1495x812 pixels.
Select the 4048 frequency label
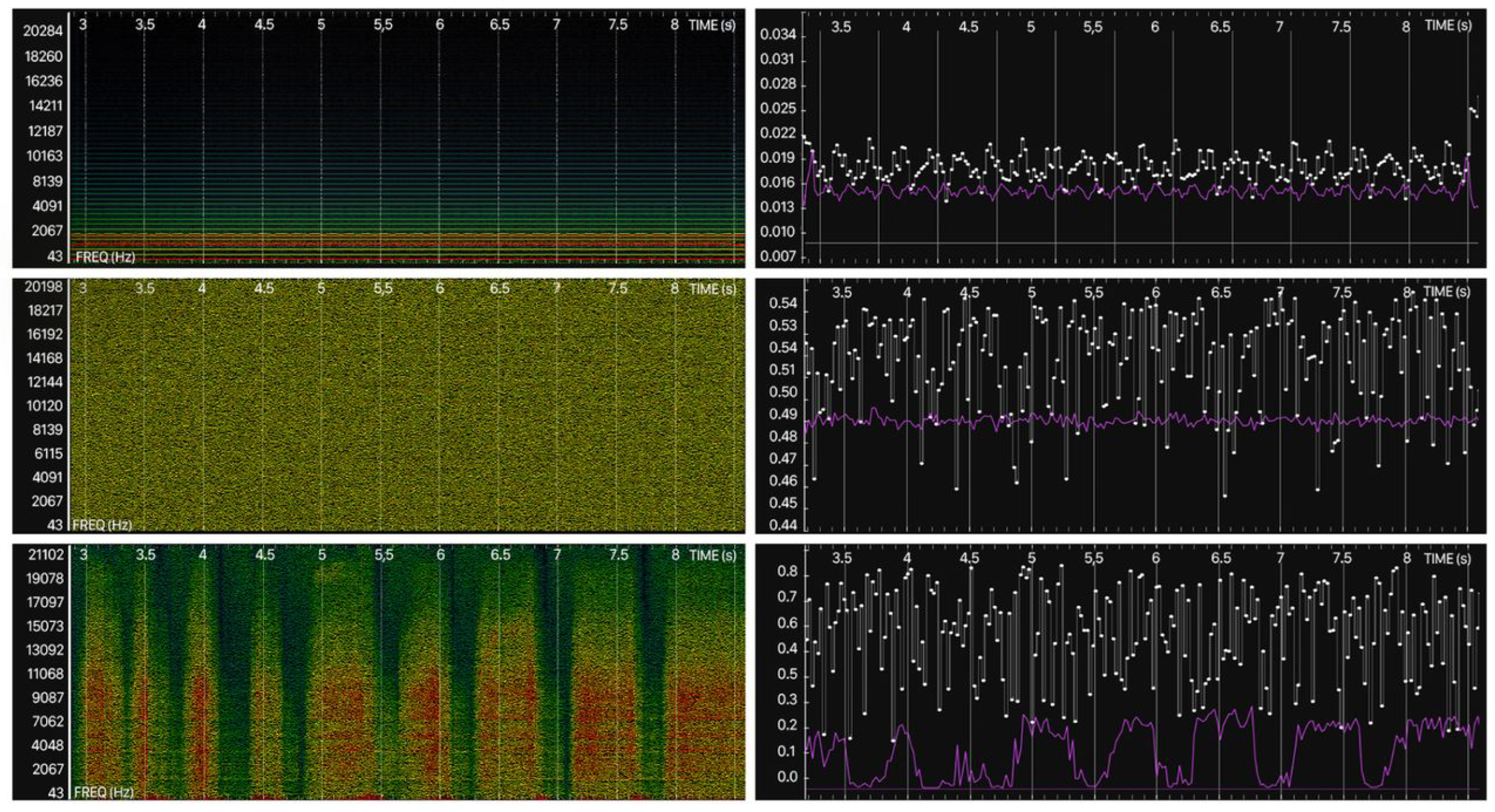[48, 745]
